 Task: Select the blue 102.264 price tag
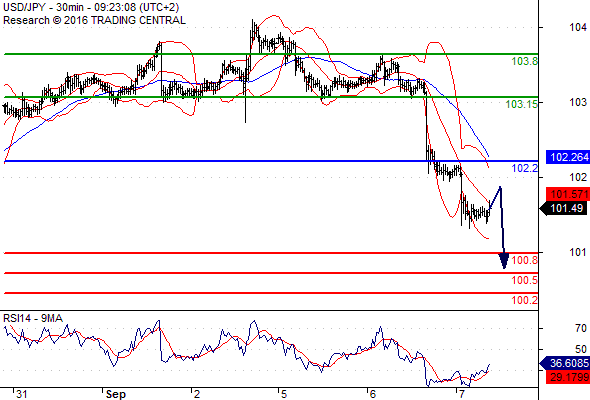point(567,157)
